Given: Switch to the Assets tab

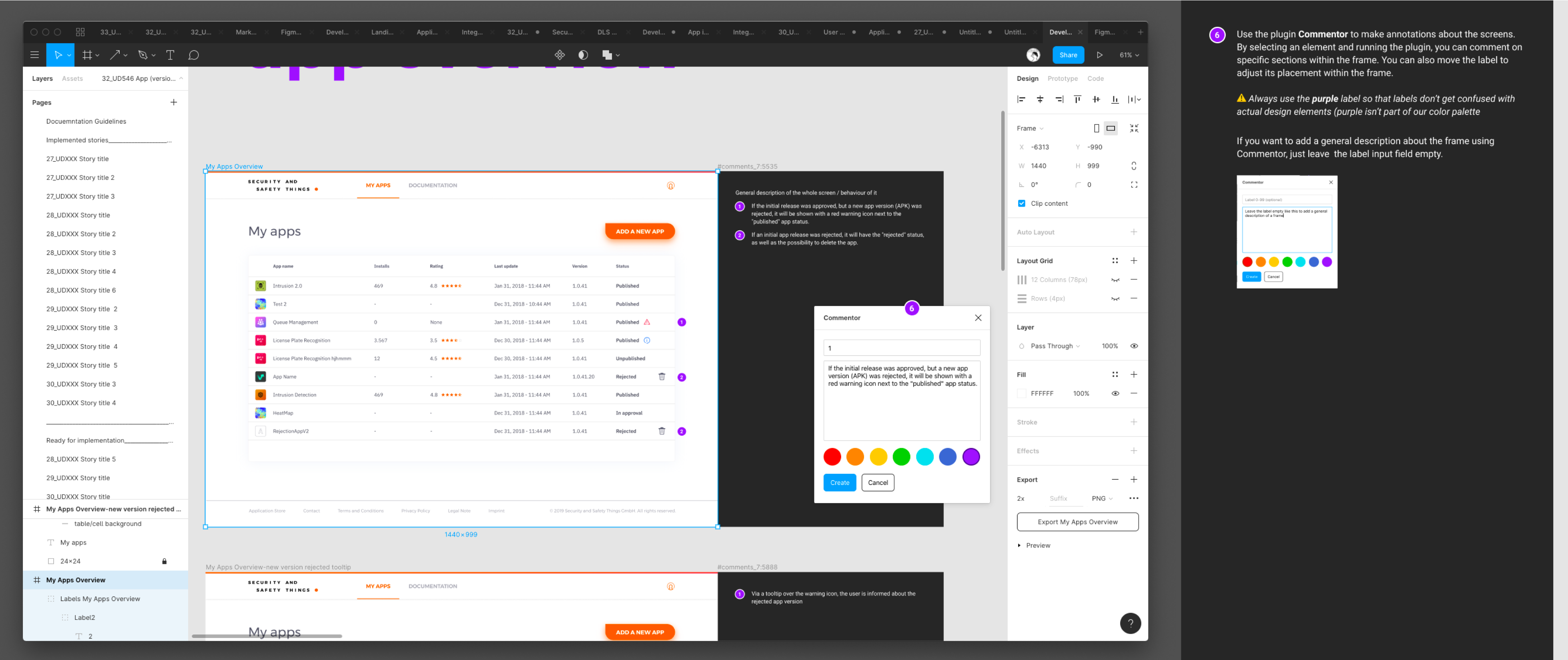Looking at the screenshot, I should (x=72, y=78).
